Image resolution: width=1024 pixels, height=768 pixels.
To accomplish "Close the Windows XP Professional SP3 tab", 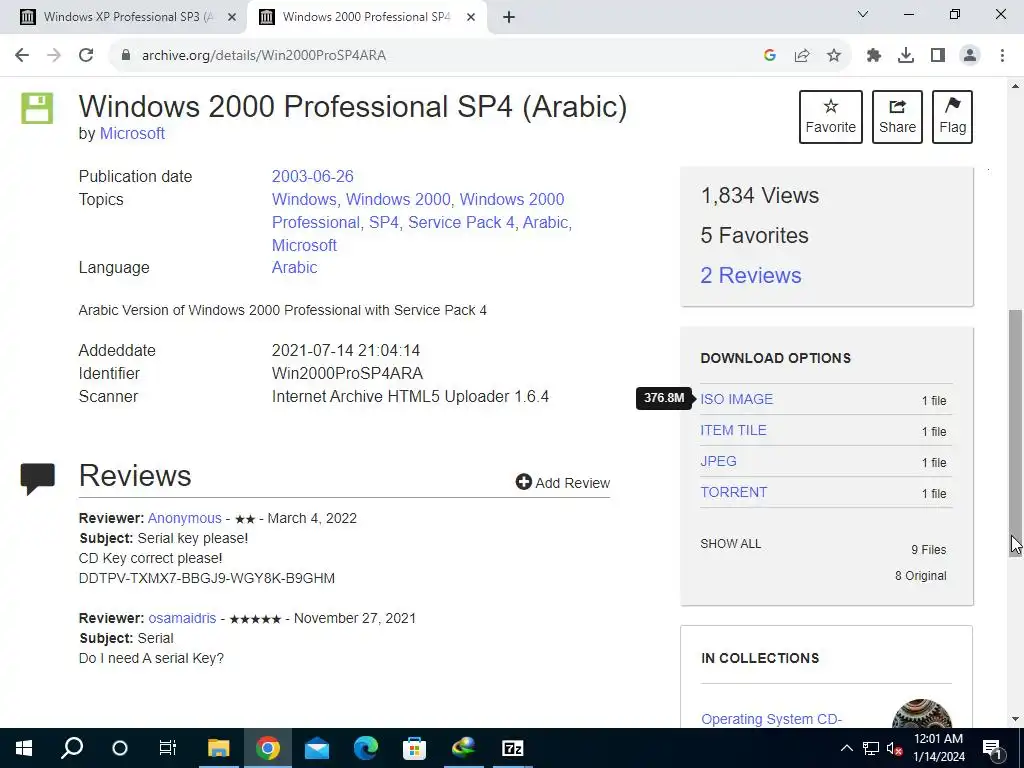I will point(232,18).
